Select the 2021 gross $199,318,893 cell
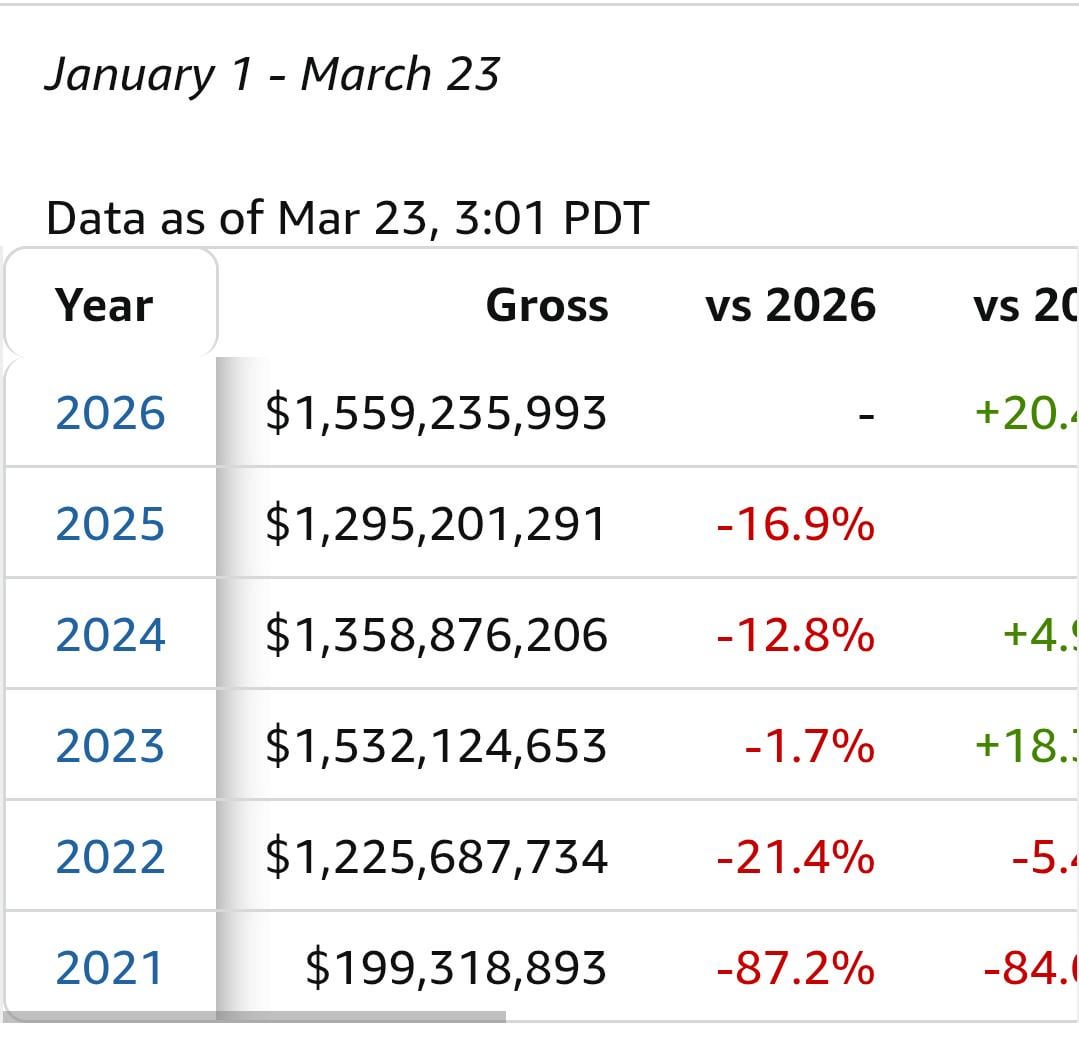This screenshot has height=1041, width=1079. pyautogui.click(x=456, y=968)
